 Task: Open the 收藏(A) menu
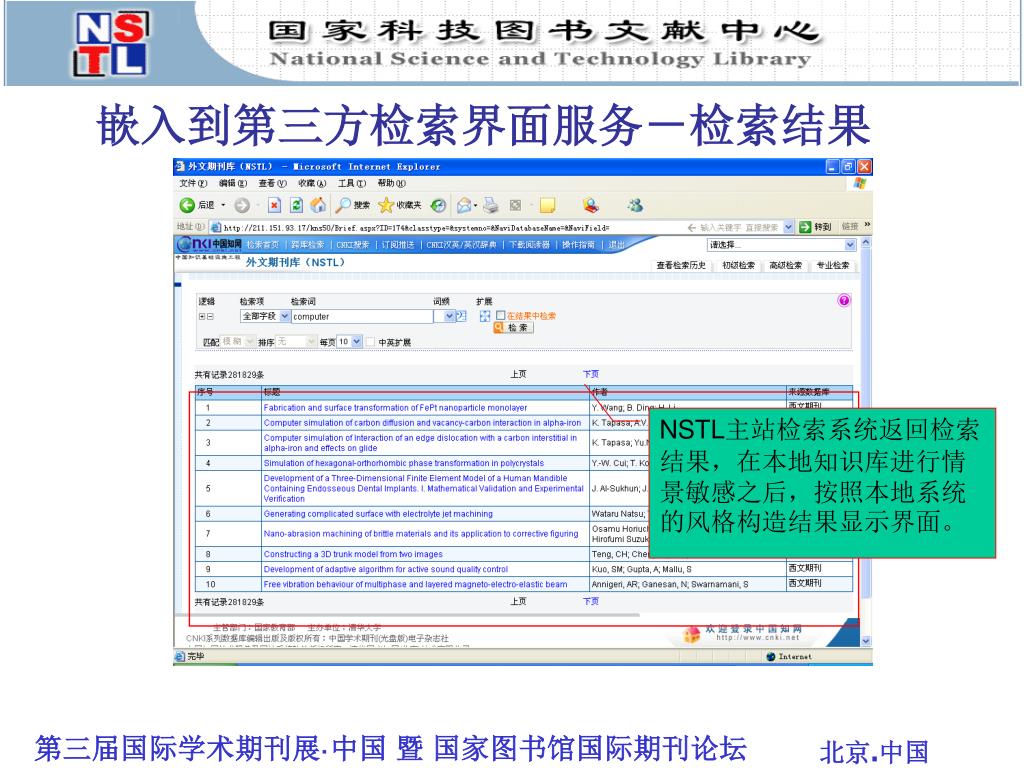(x=312, y=184)
